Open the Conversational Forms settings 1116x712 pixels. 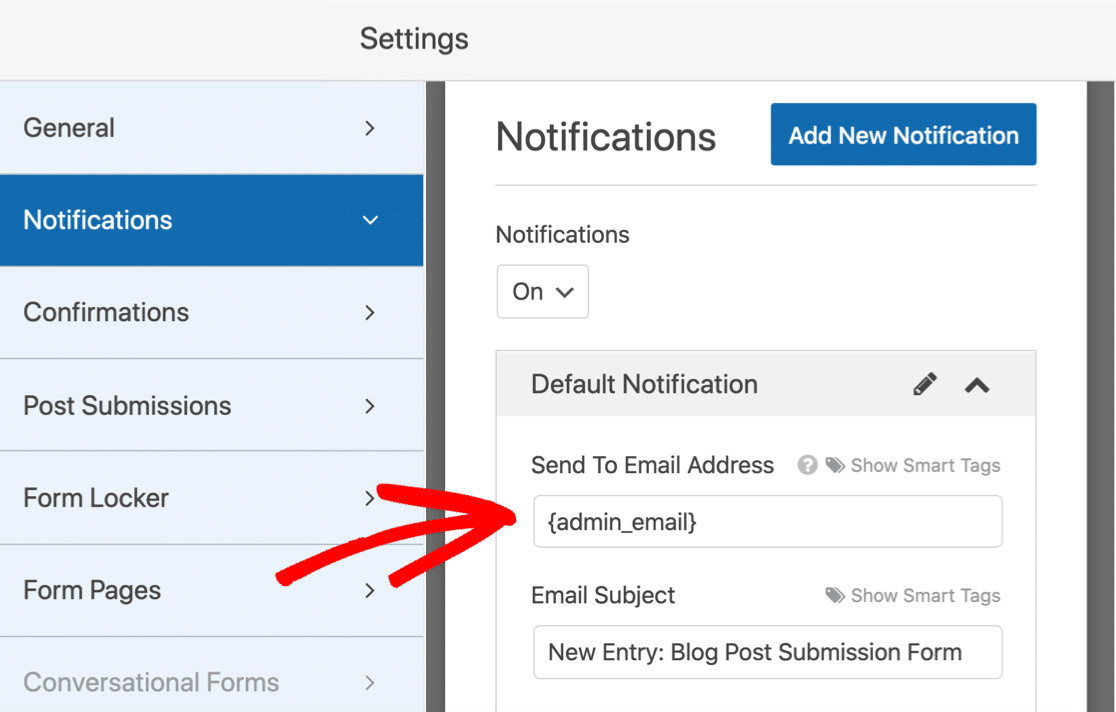click(x=211, y=682)
